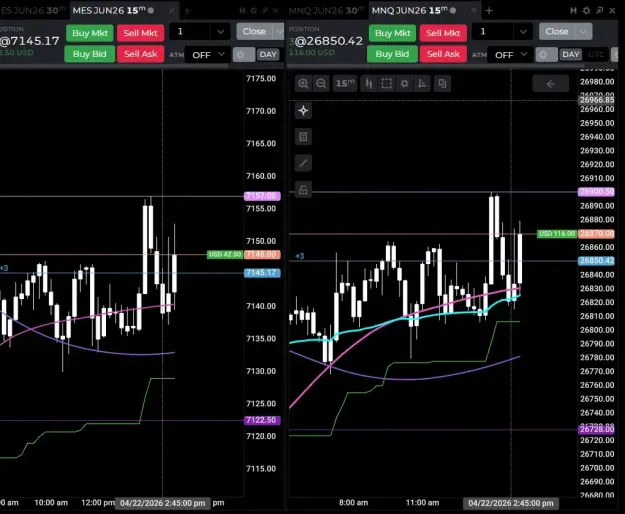Select the 26850.42 entry price label on MNQ
The width and height of the screenshot is (625, 514).
[x=596, y=261]
